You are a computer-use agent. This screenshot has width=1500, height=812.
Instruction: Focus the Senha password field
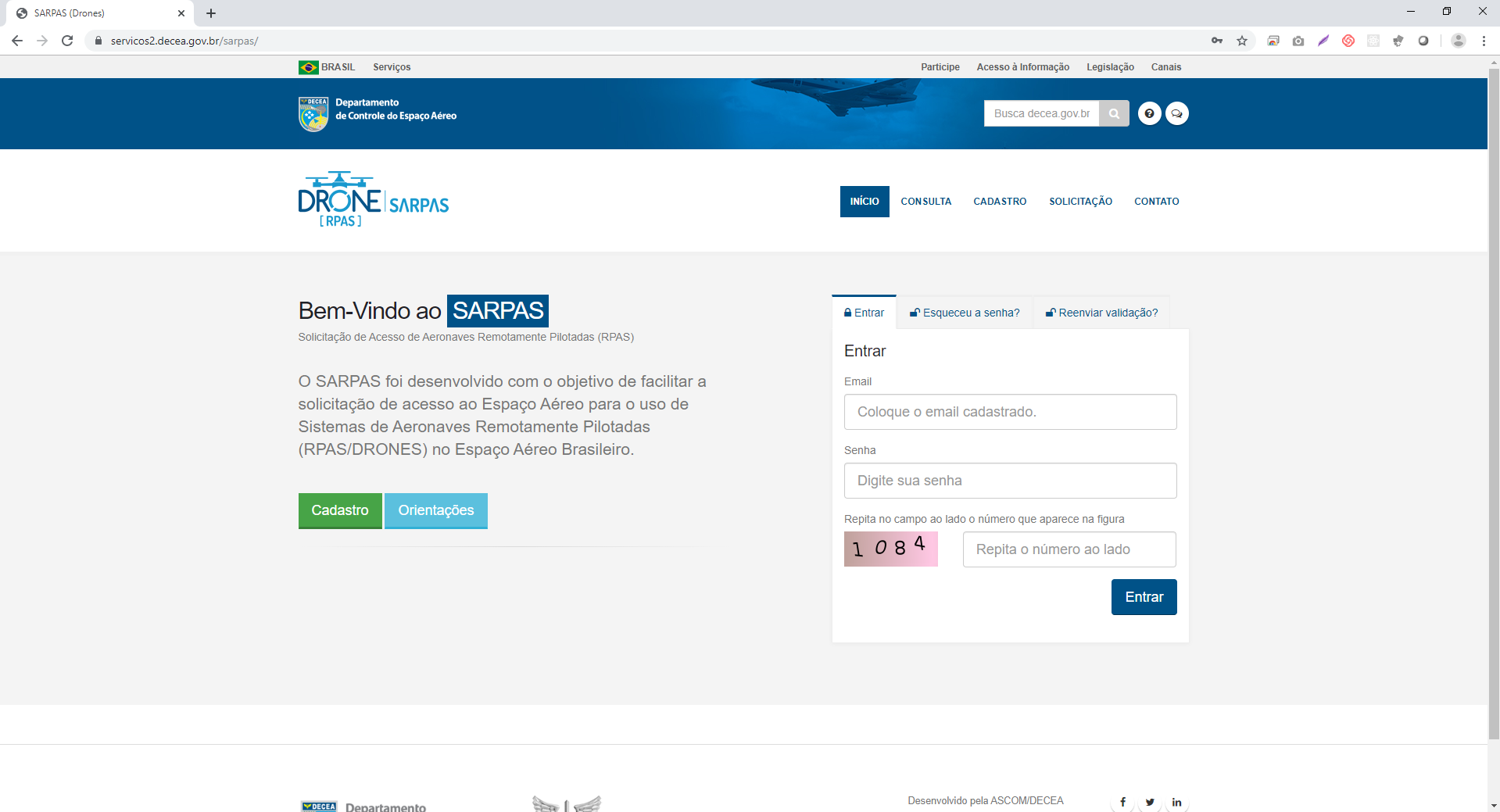tap(1011, 481)
